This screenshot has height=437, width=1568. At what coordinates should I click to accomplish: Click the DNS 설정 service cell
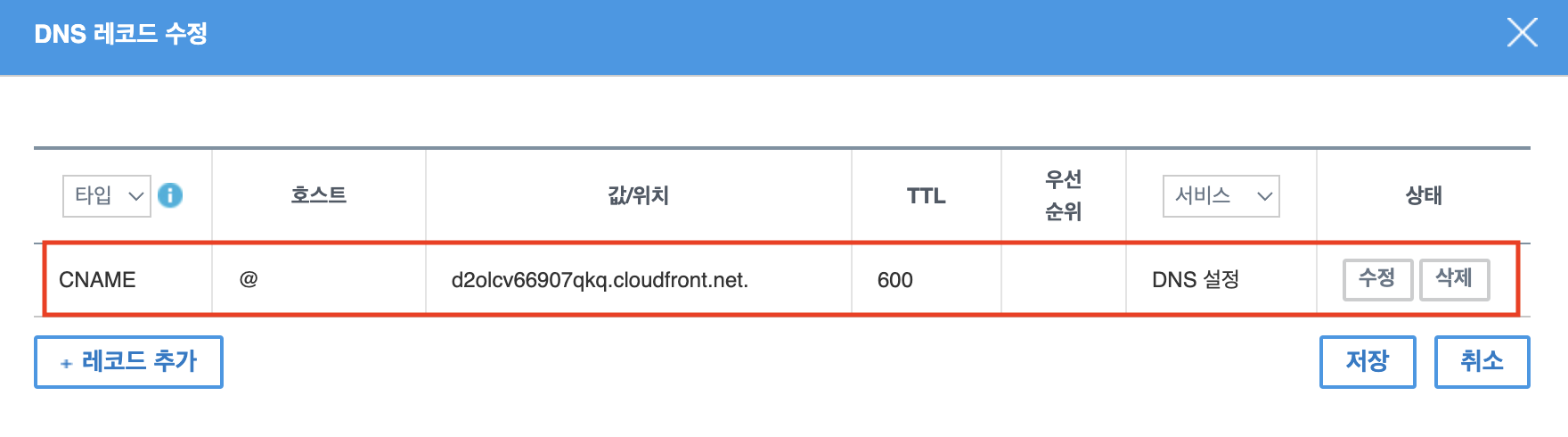(x=1195, y=280)
